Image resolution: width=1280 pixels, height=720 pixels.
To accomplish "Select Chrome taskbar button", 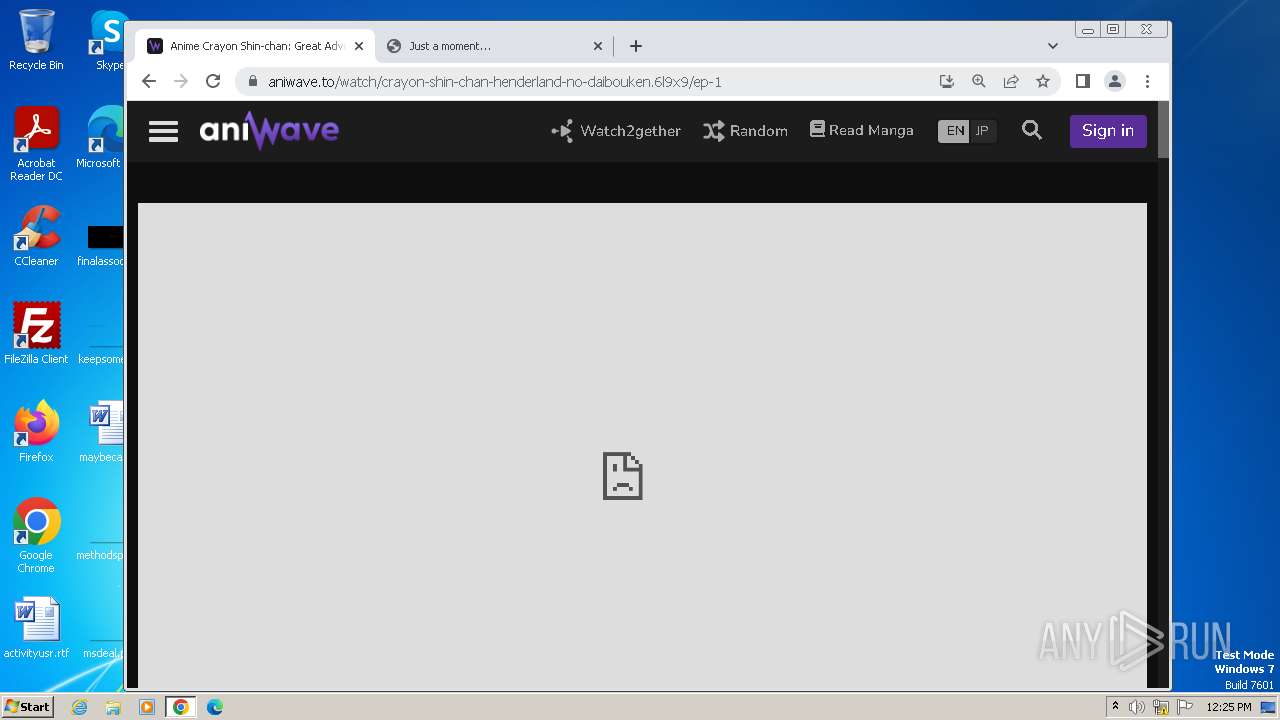I will coord(181,707).
